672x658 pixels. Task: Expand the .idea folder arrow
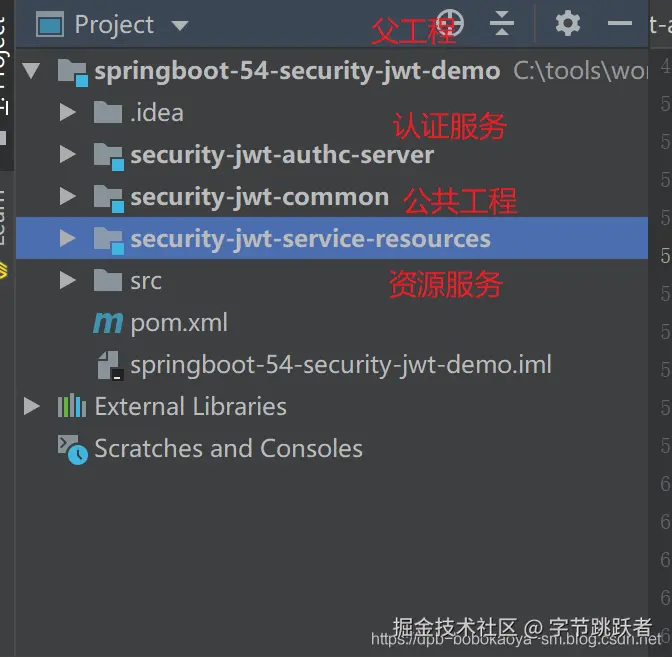[x=68, y=112]
